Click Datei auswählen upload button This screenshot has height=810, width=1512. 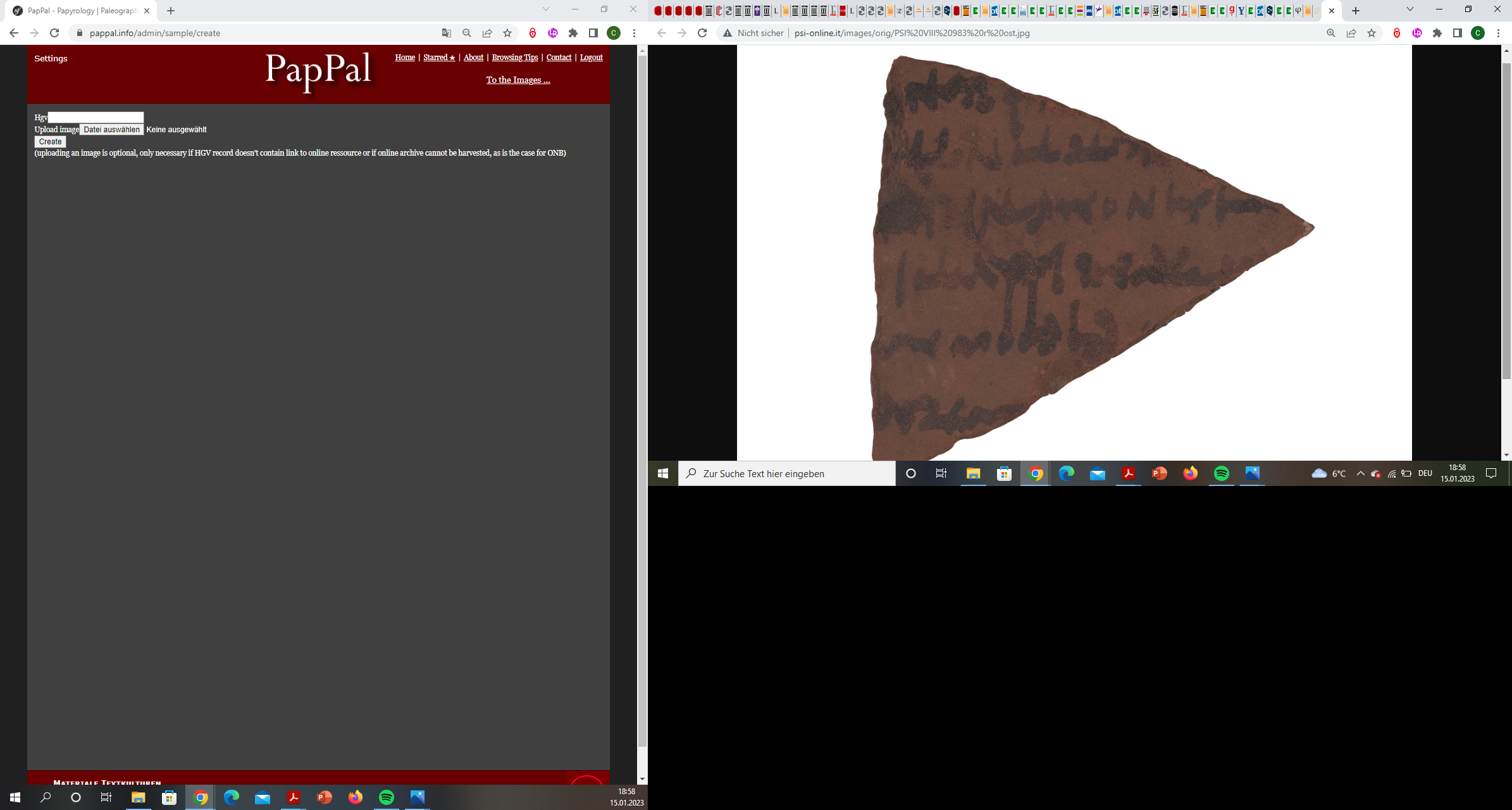pos(111,130)
